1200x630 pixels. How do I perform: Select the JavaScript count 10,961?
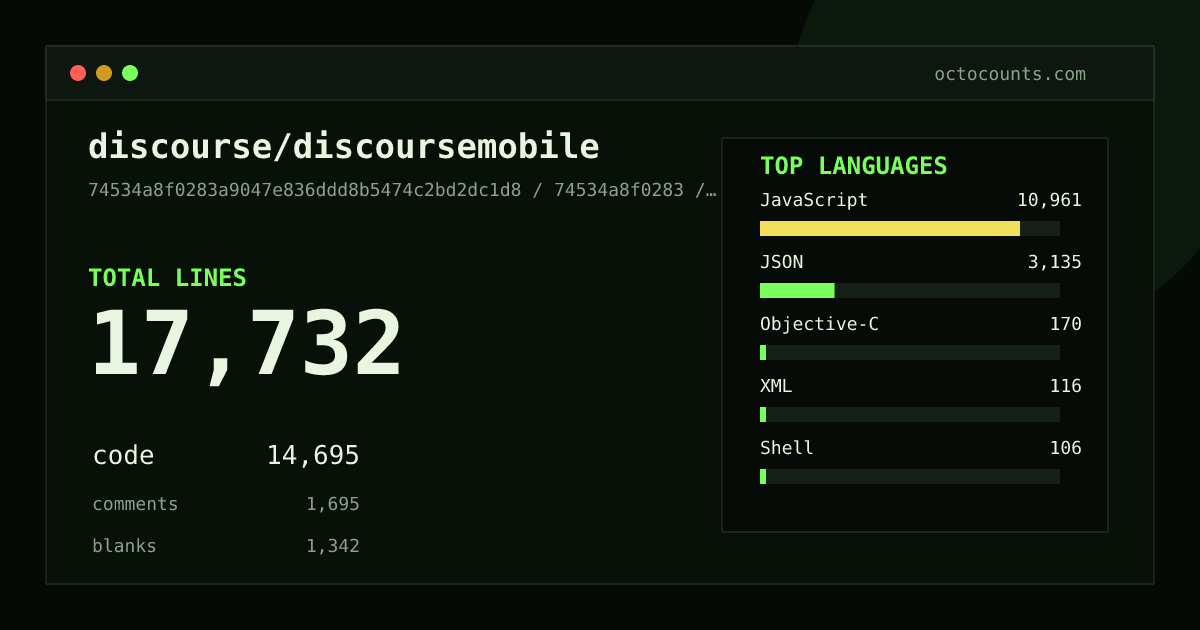1049,200
